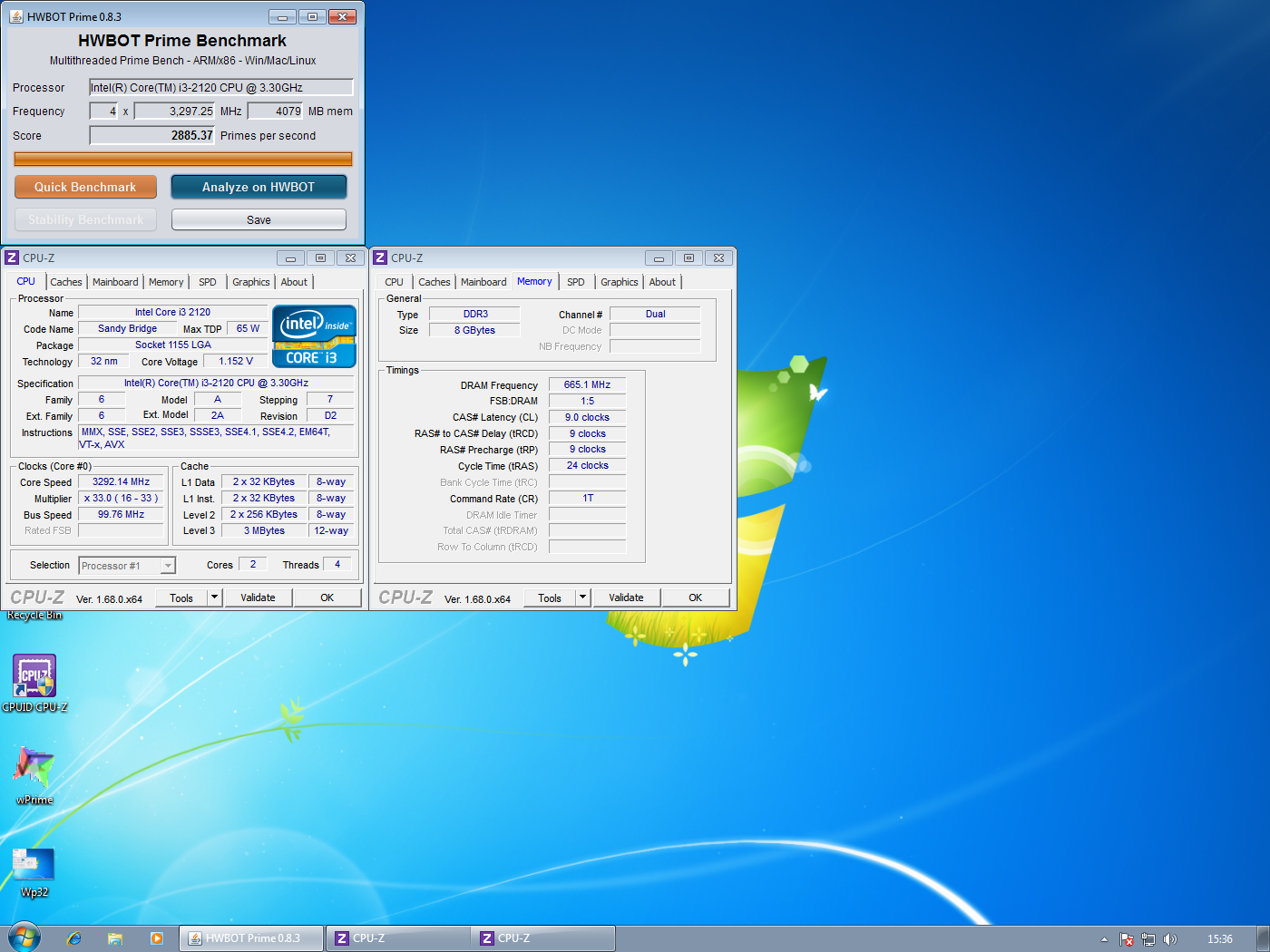Viewport: 1270px width, 952px height.
Task: Open Graphics tab in left CPU-Z window
Action: (251, 282)
